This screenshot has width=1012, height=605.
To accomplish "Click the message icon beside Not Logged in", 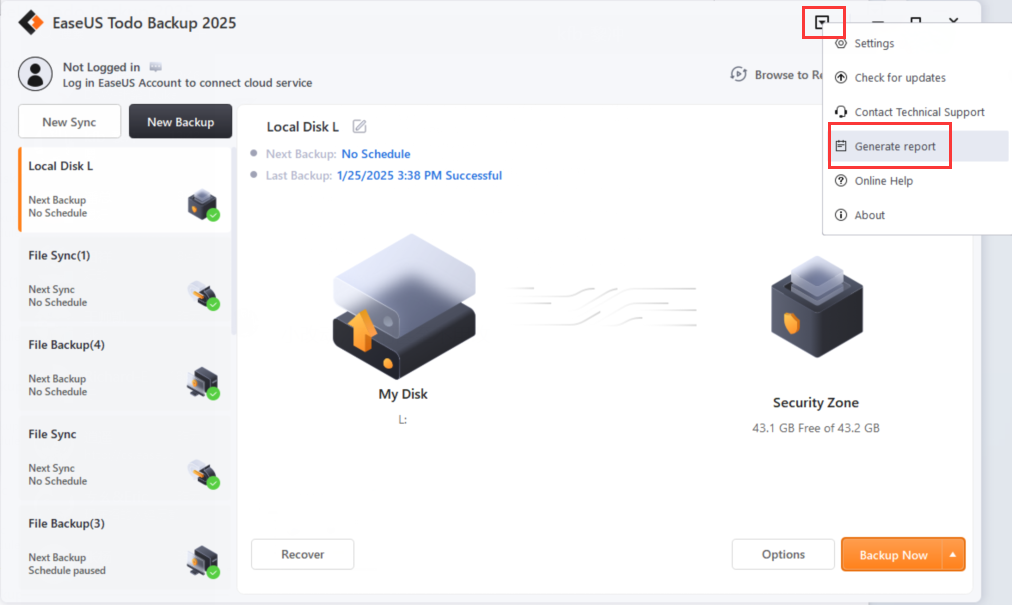I will tap(156, 67).
